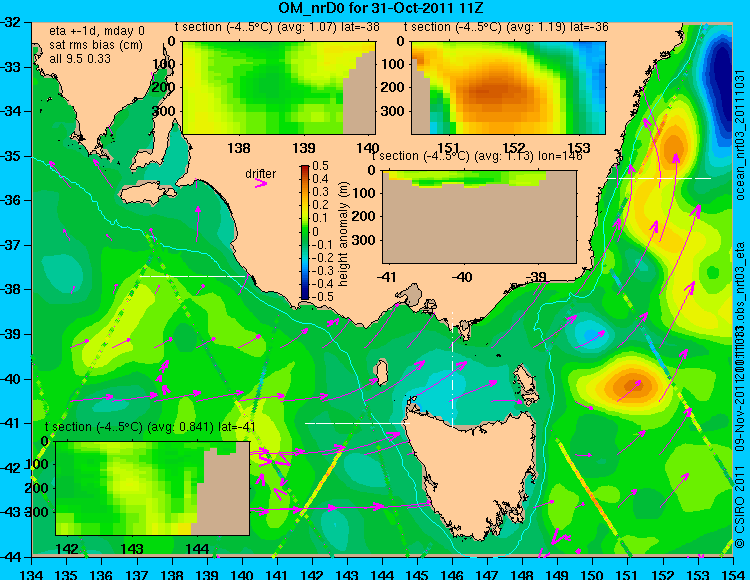Click the -40 label under the lon=146 section
This screenshot has height=580, width=750.
[x=462, y=276]
